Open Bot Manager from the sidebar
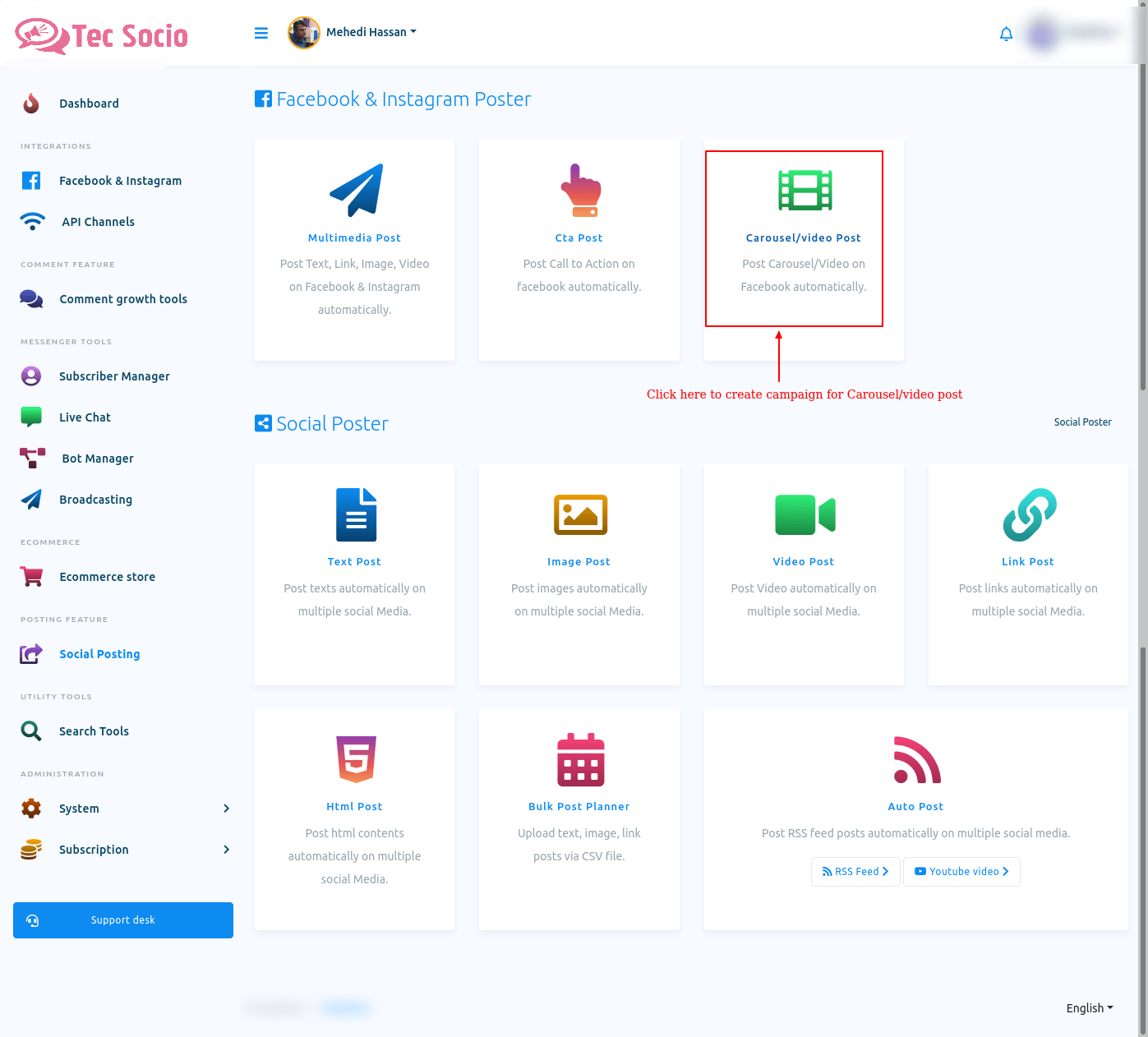 (x=97, y=459)
